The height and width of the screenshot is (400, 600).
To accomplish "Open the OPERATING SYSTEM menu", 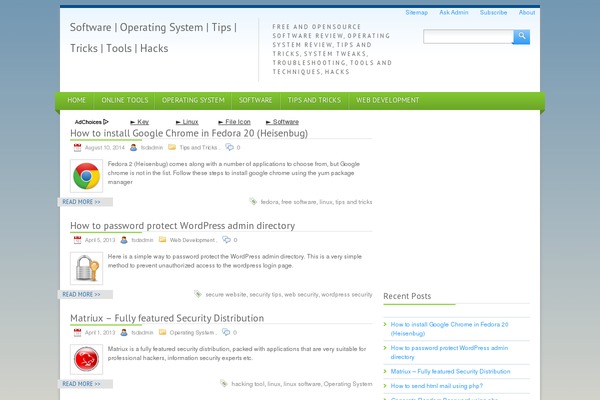I will click(193, 100).
